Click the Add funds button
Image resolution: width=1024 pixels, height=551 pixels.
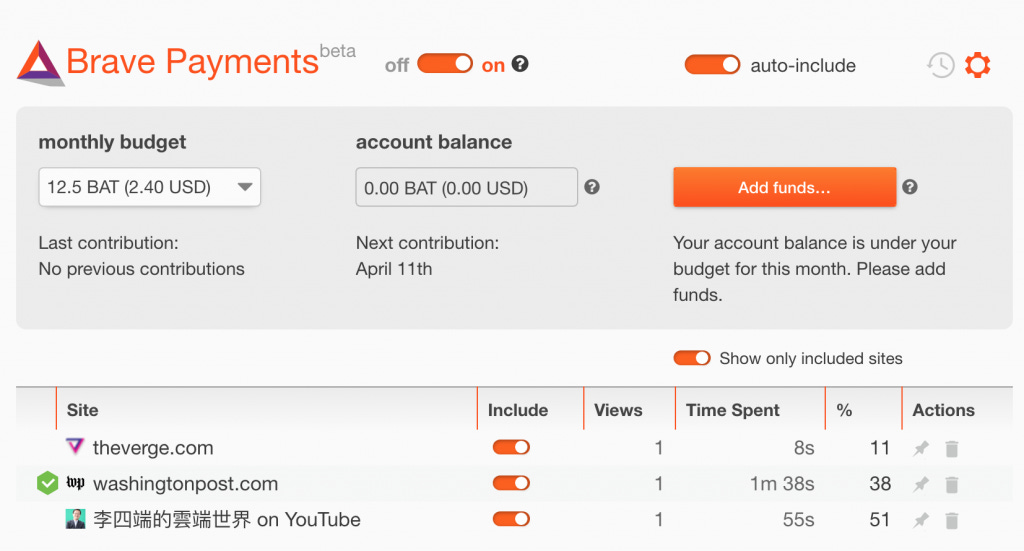(784, 187)
